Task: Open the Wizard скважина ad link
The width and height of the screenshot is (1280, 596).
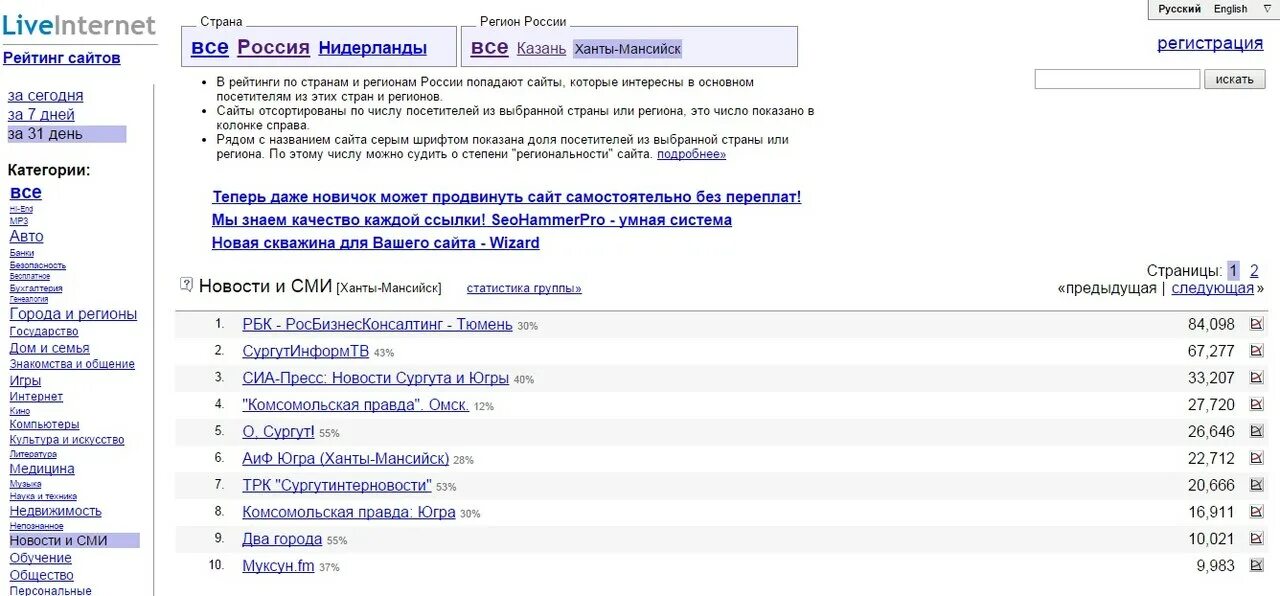Action: (376, 243)
